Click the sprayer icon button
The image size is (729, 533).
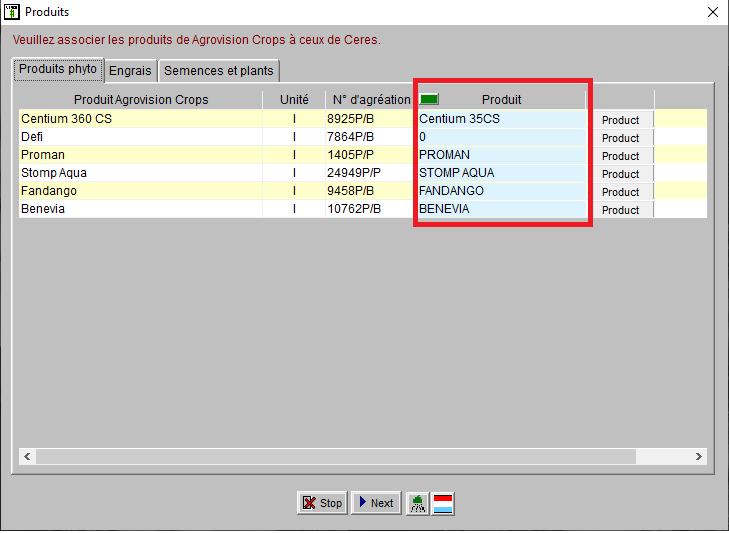(418, 503)
